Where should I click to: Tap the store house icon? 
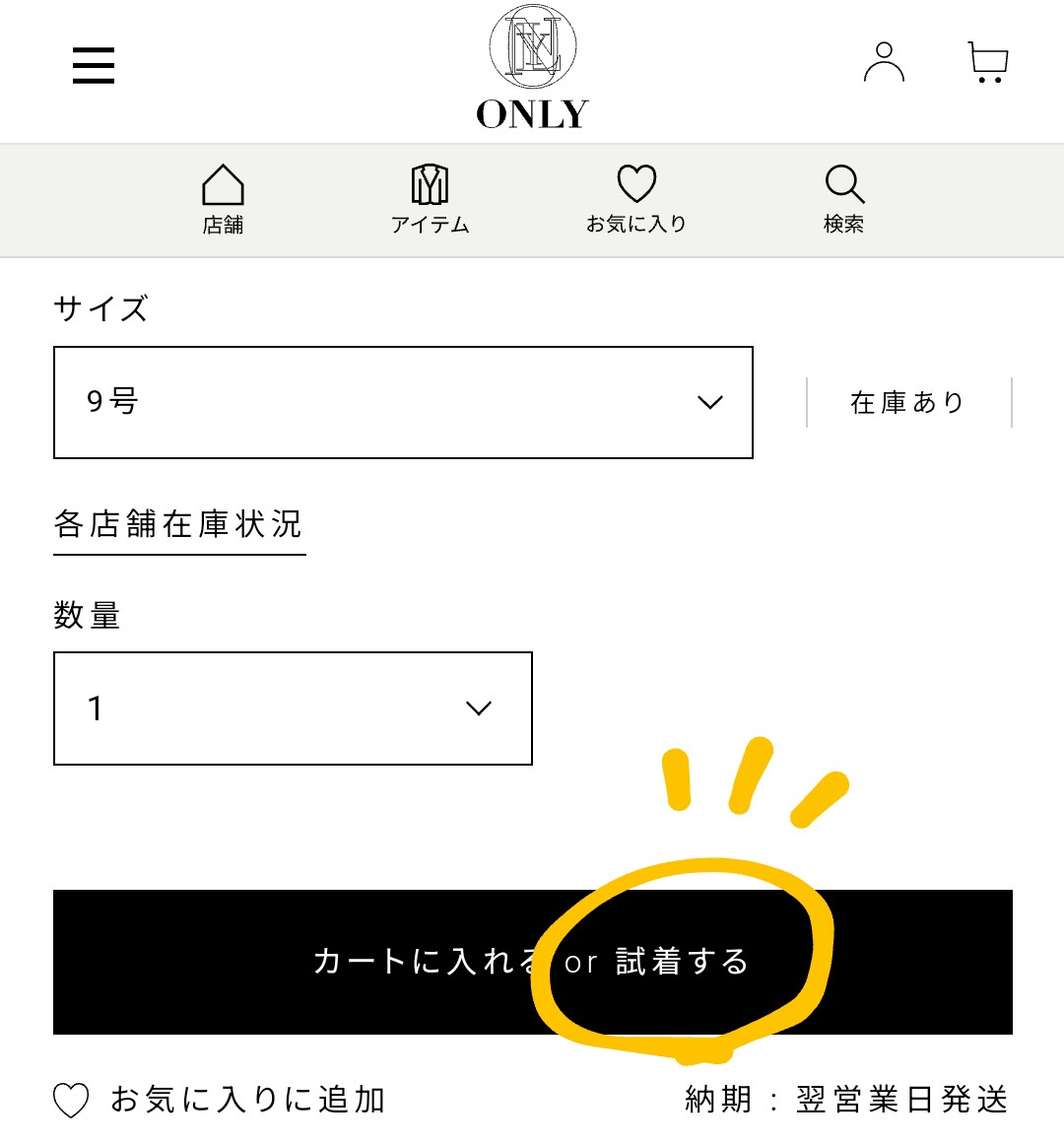(x=223, y=184)
